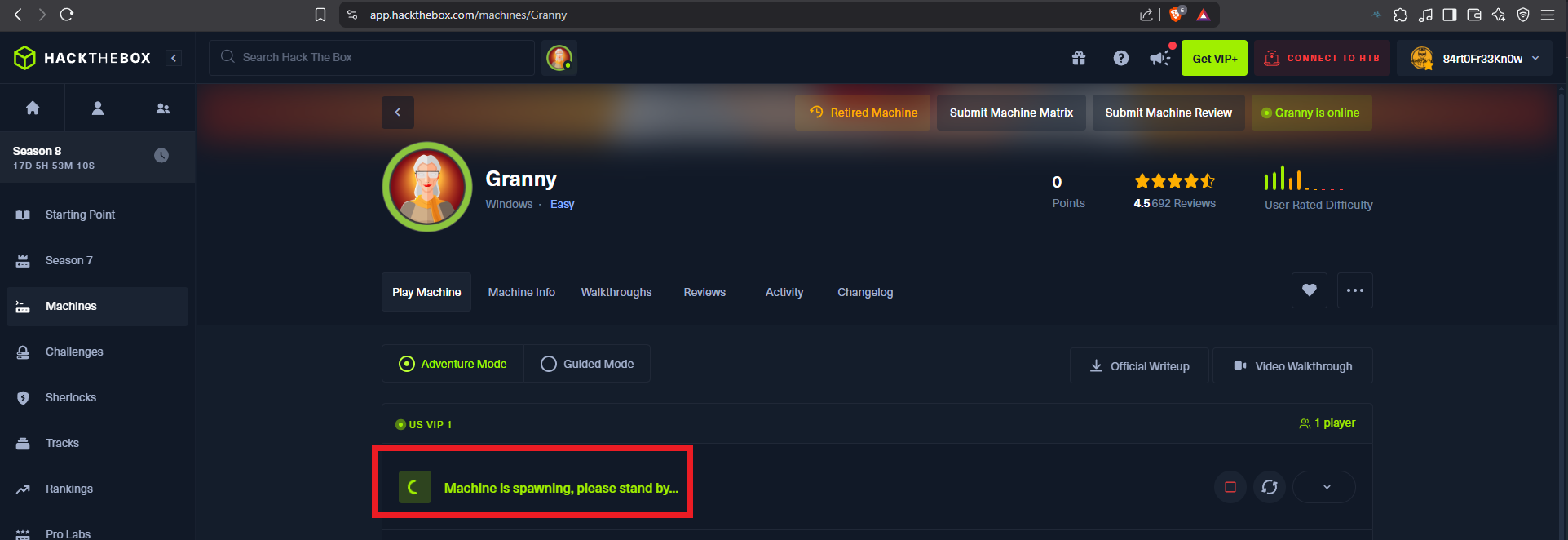The height and width of the screenshot is (540, 1568).
Task: Open the Video Walkthrough
Action: tap(1292, 366)
